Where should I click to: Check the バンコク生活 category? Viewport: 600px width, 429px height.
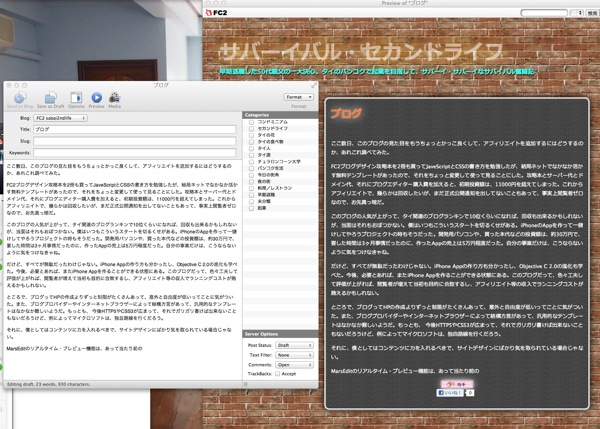pos(251,168)
